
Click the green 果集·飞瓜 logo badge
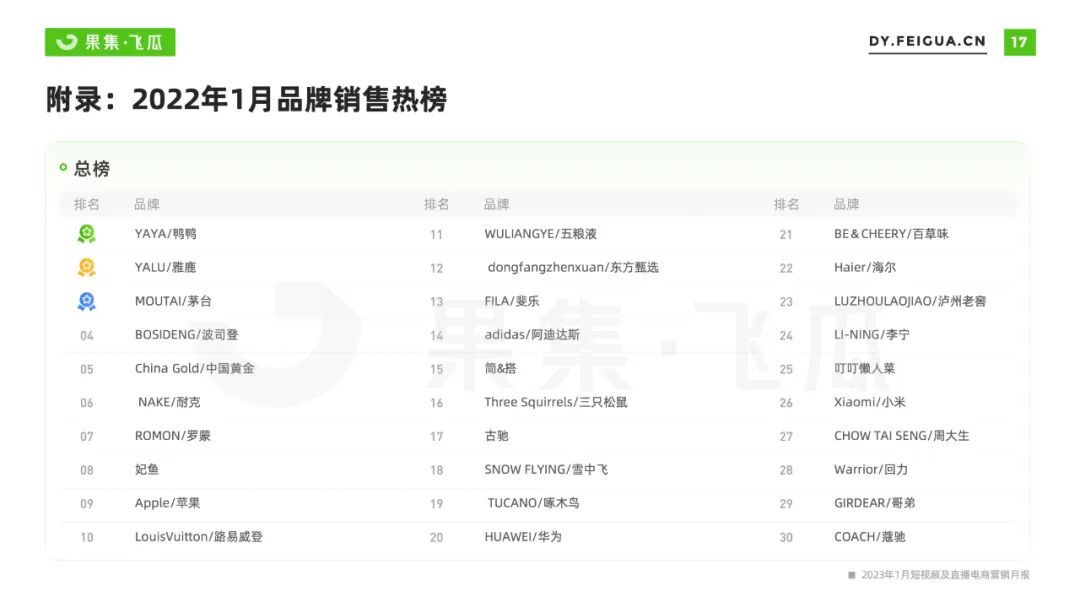point(110,42)
